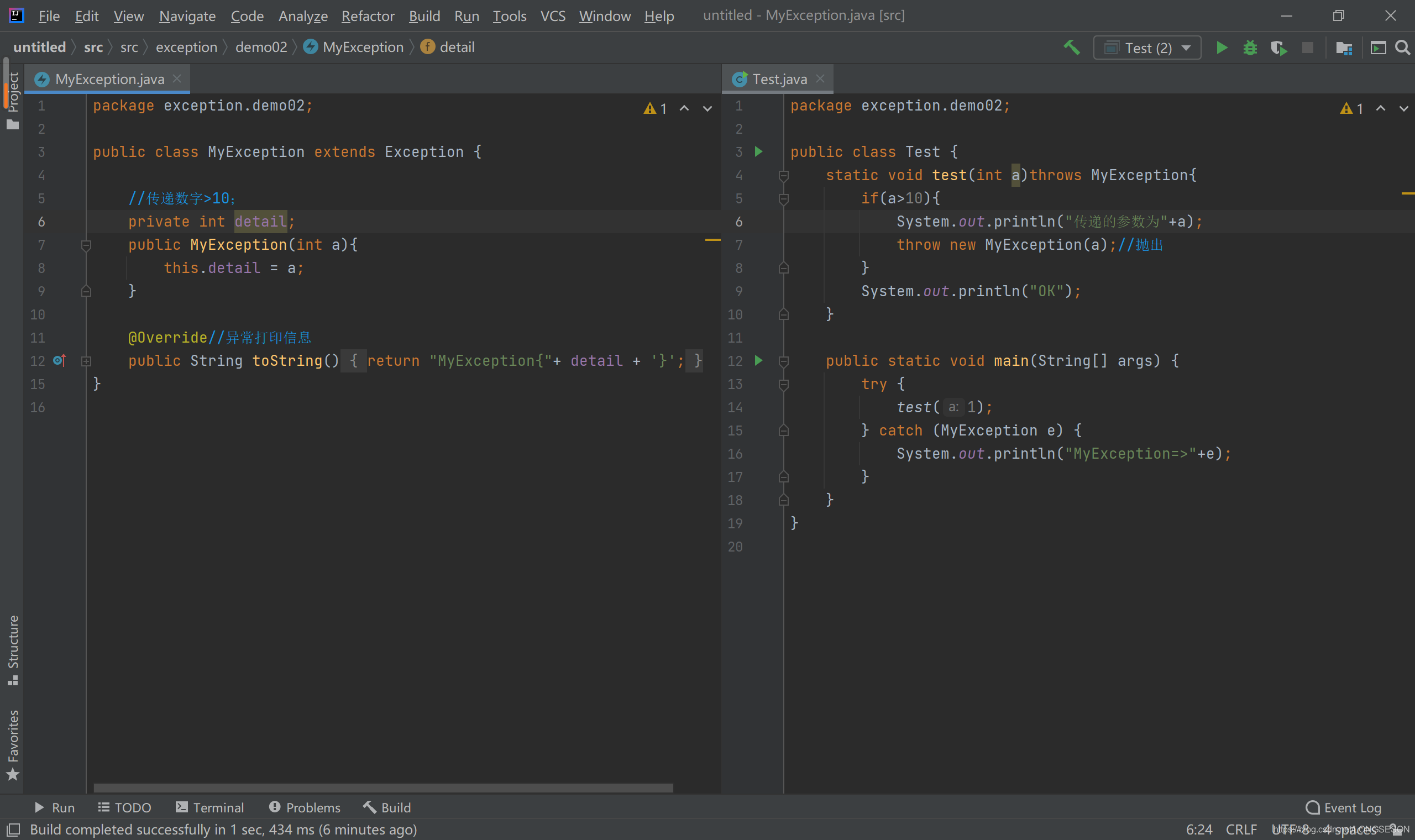Run with coverage icon
1415x840 pixels.
(1278, 48)
